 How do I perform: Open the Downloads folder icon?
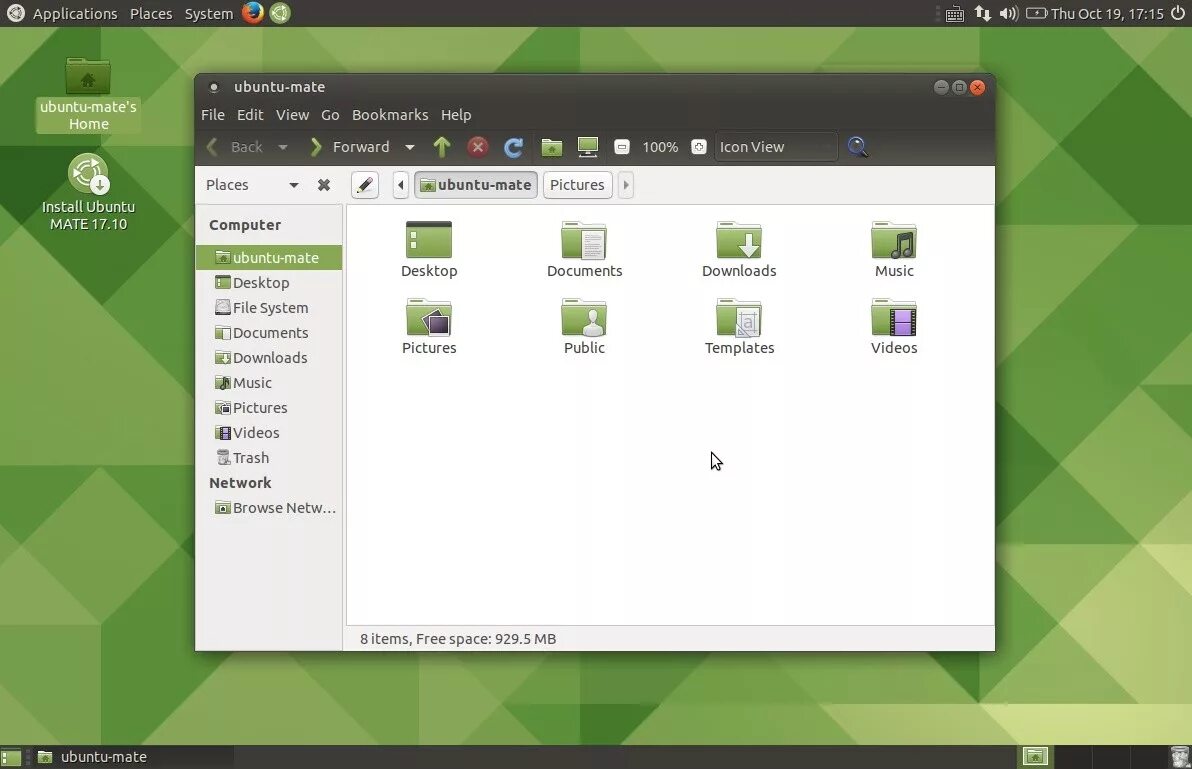pyautogui.click(x=739, y=250)
